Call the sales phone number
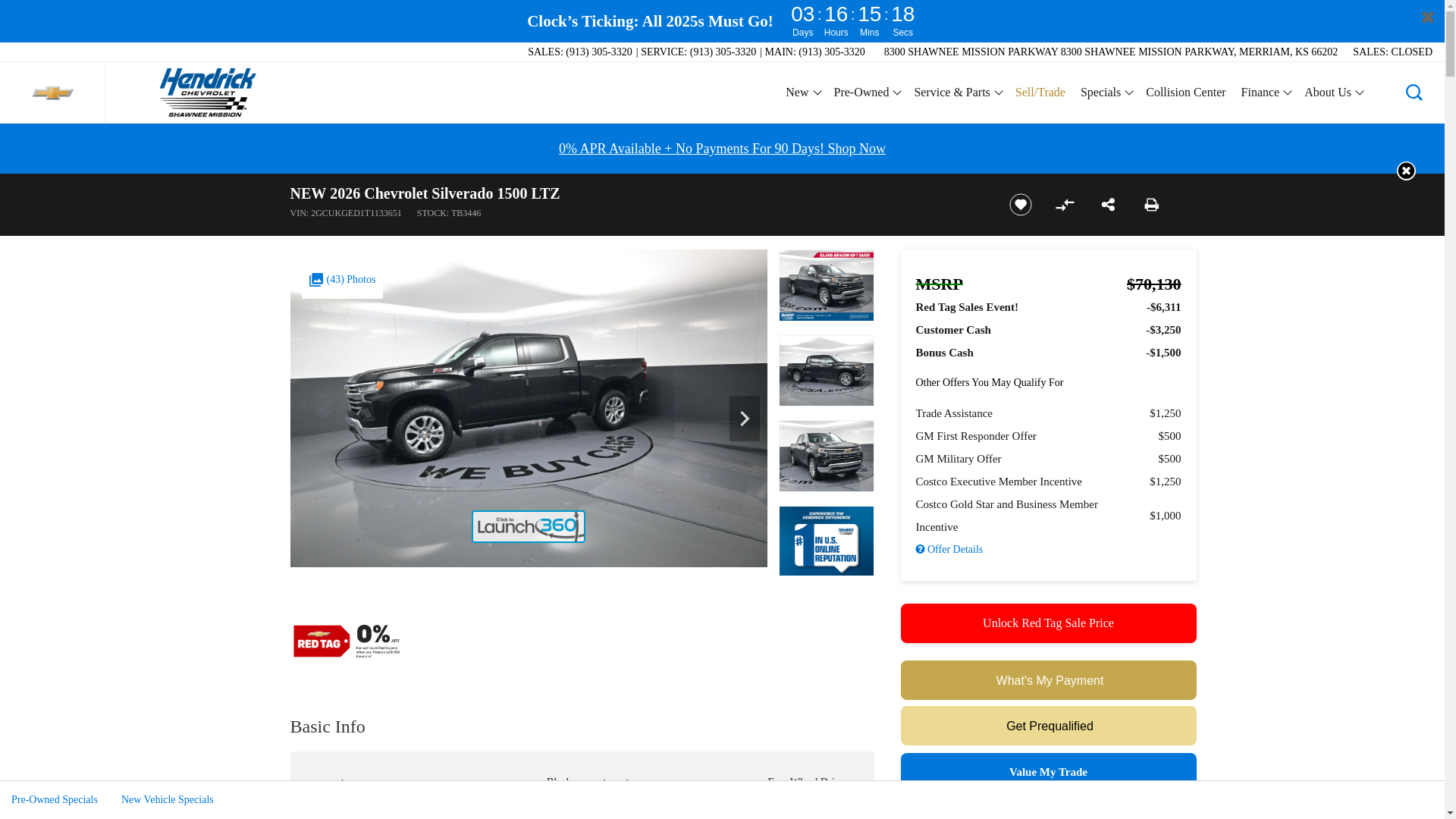 (x=598, y=52)
